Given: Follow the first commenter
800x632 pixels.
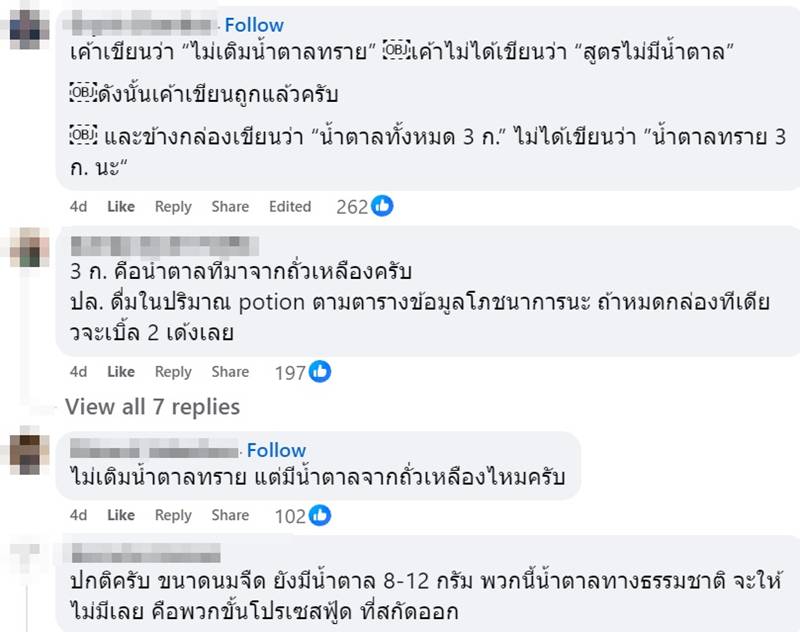Looking at the screenshot, I should click(x=255, y=24).
